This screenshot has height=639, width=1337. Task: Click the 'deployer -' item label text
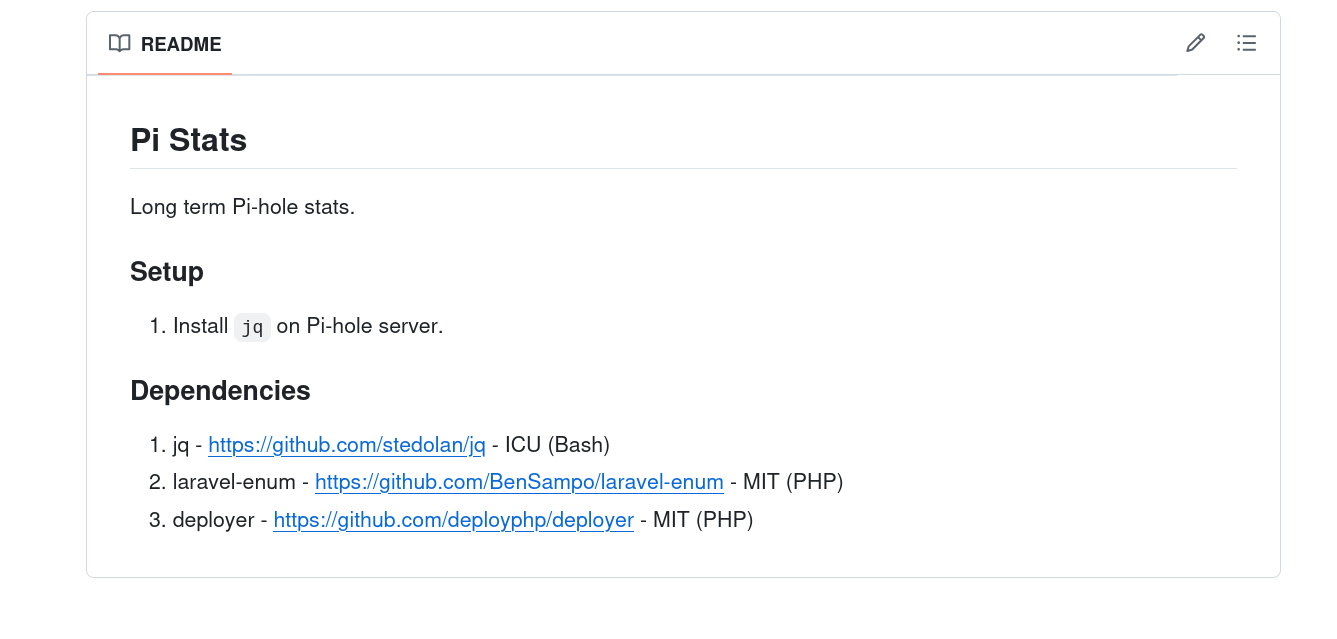click(220, 520)
